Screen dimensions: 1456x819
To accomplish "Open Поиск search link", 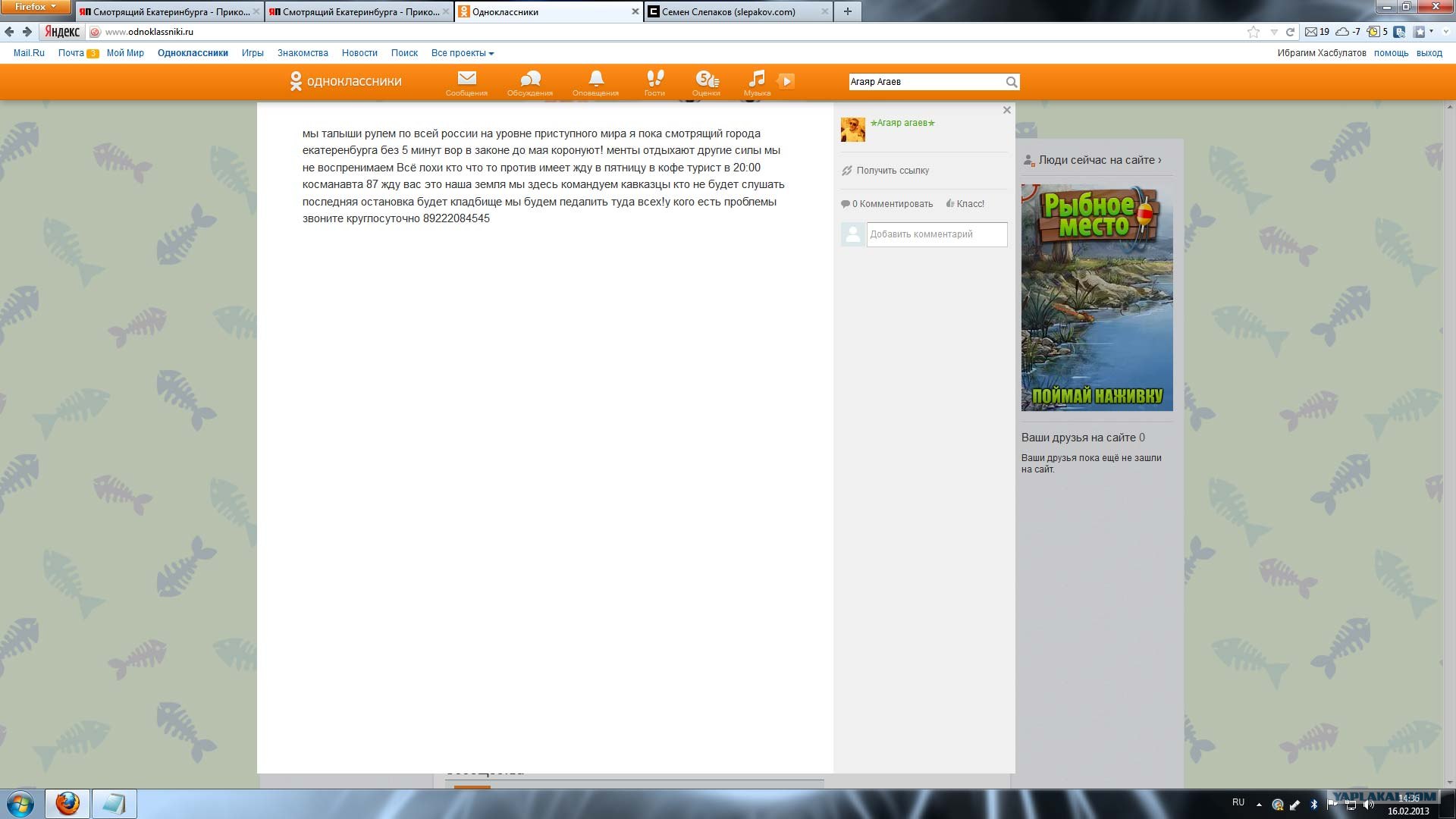I will pos(404,53).
